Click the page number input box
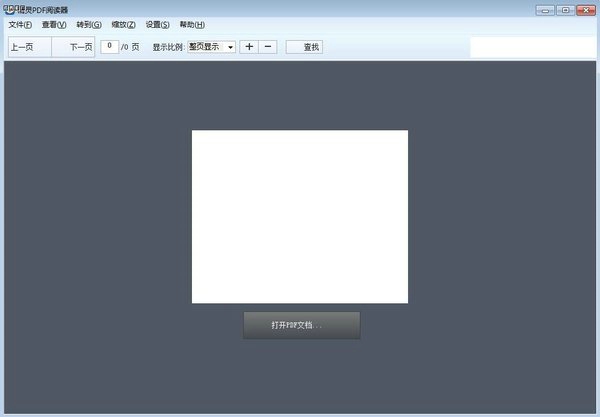 pos(109,46)
